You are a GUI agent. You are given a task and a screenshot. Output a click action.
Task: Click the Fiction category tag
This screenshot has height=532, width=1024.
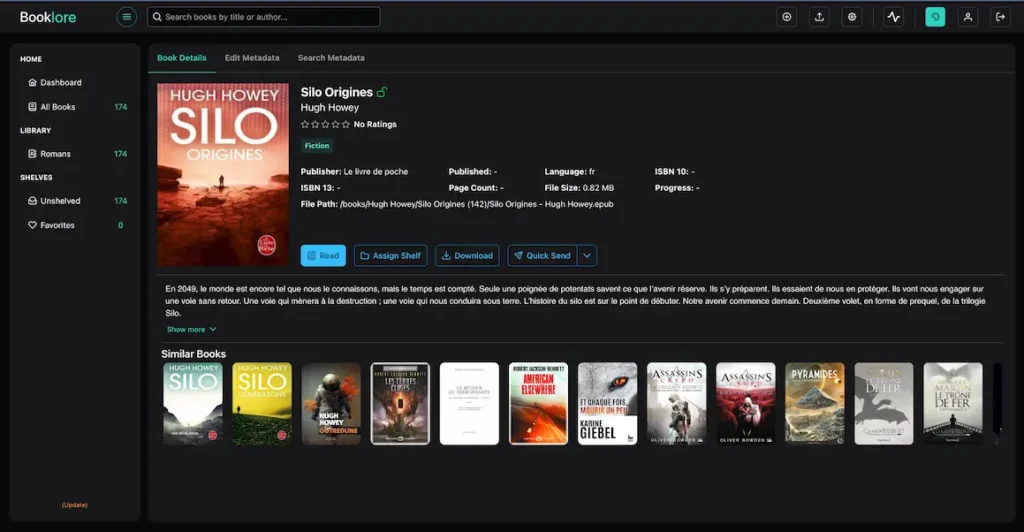(317, 146)
